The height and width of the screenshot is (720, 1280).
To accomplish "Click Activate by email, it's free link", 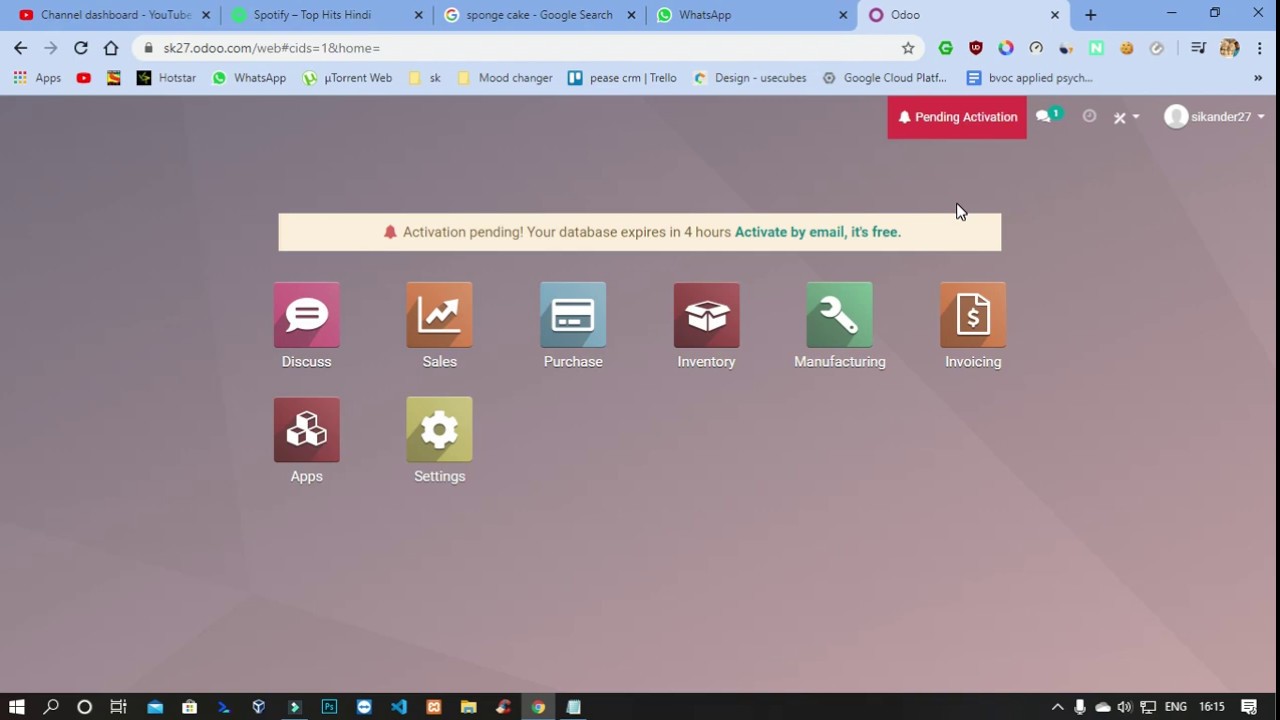I will 818,232.
